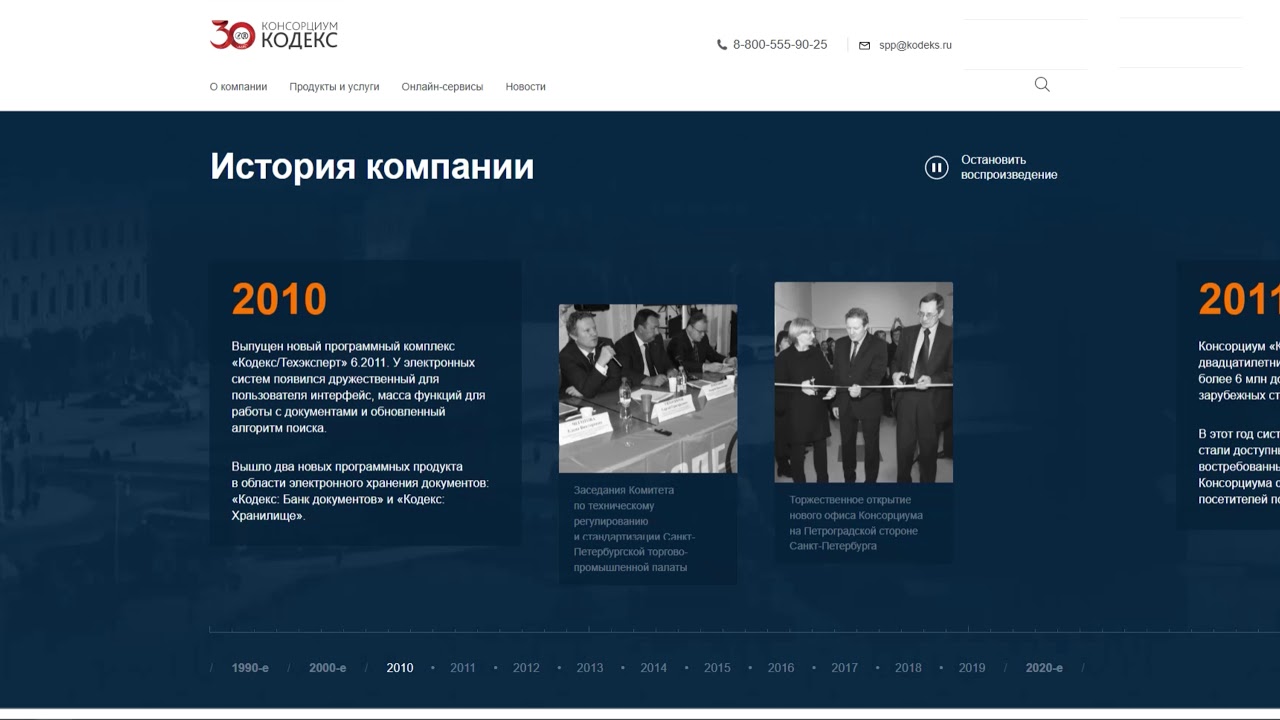Open the search magnifier icon
1280x720 pixels.
tap(1042, 85)
